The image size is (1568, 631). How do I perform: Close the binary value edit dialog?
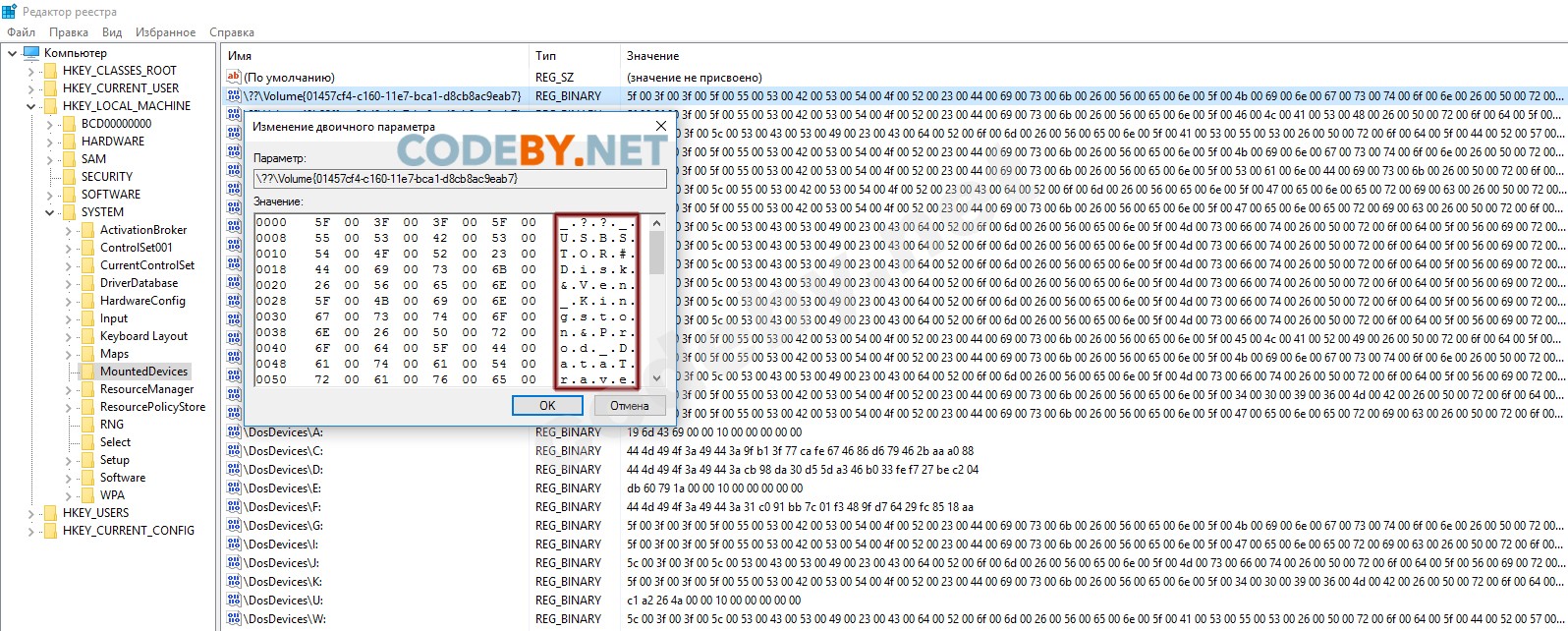660,126
